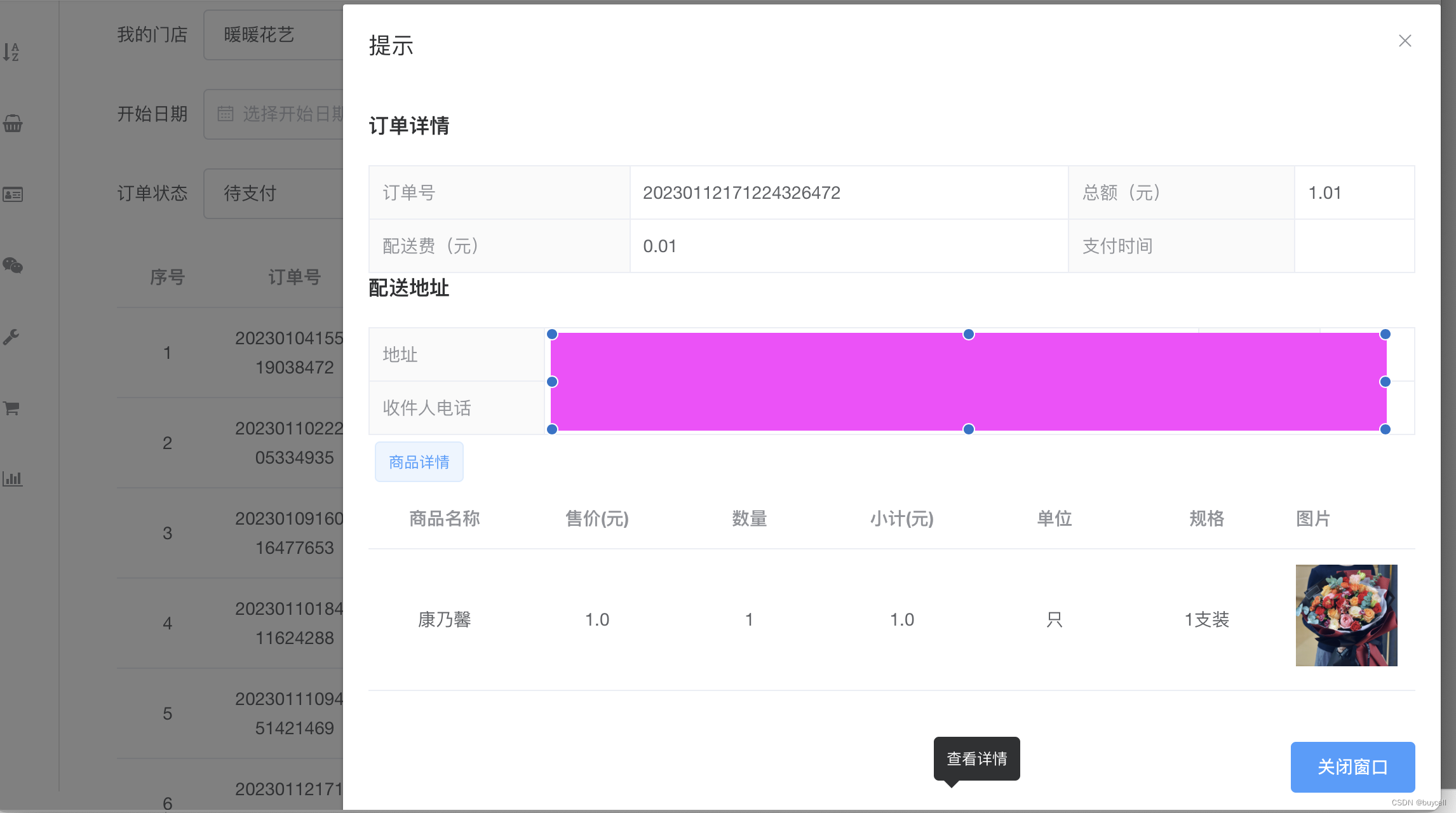Click the 订单号 column header in background table
The height and width of the screenshot is (813, 1456).
click(294, 277)
